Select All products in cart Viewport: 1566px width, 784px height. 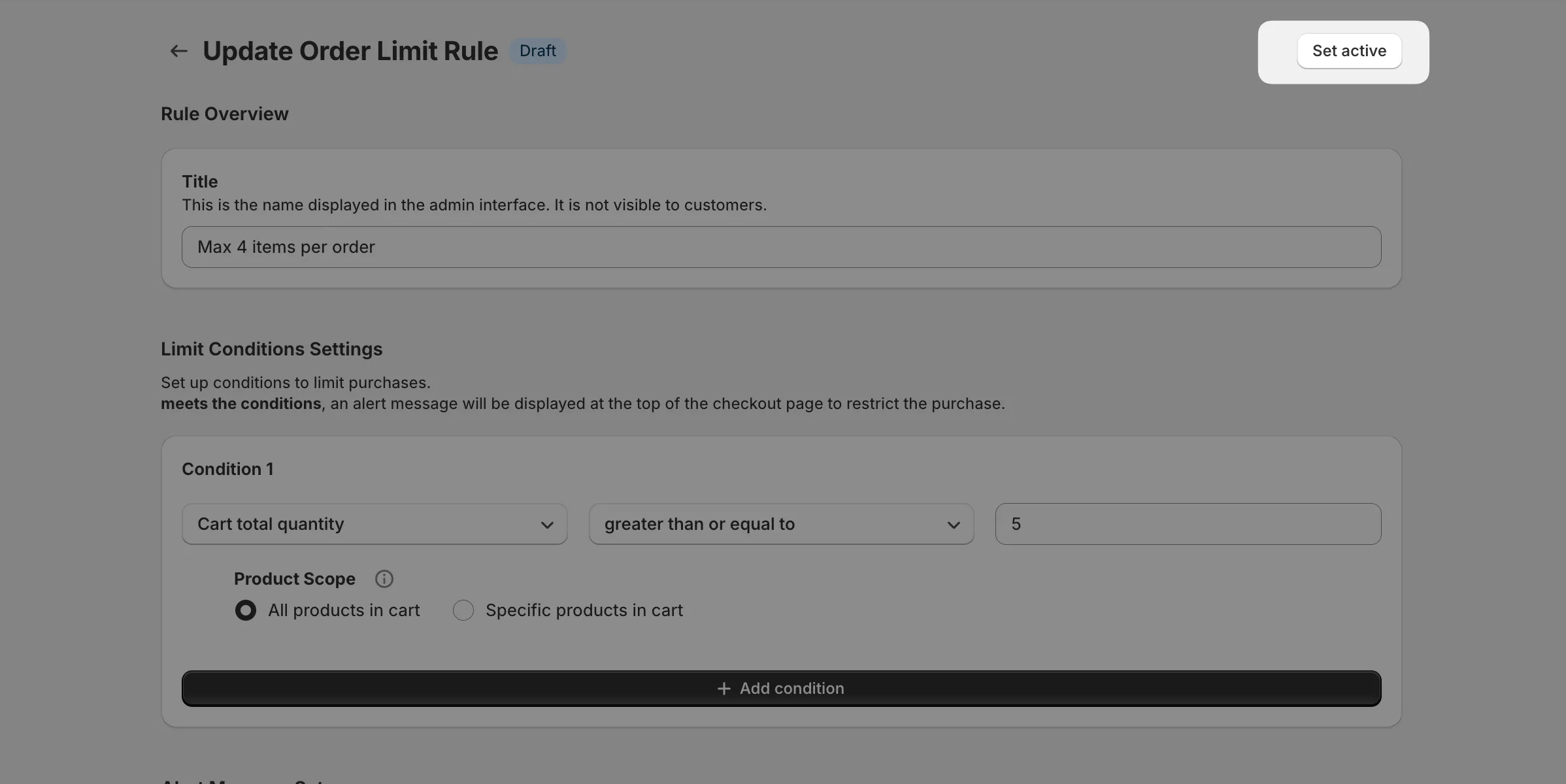(x=245, y=610)
